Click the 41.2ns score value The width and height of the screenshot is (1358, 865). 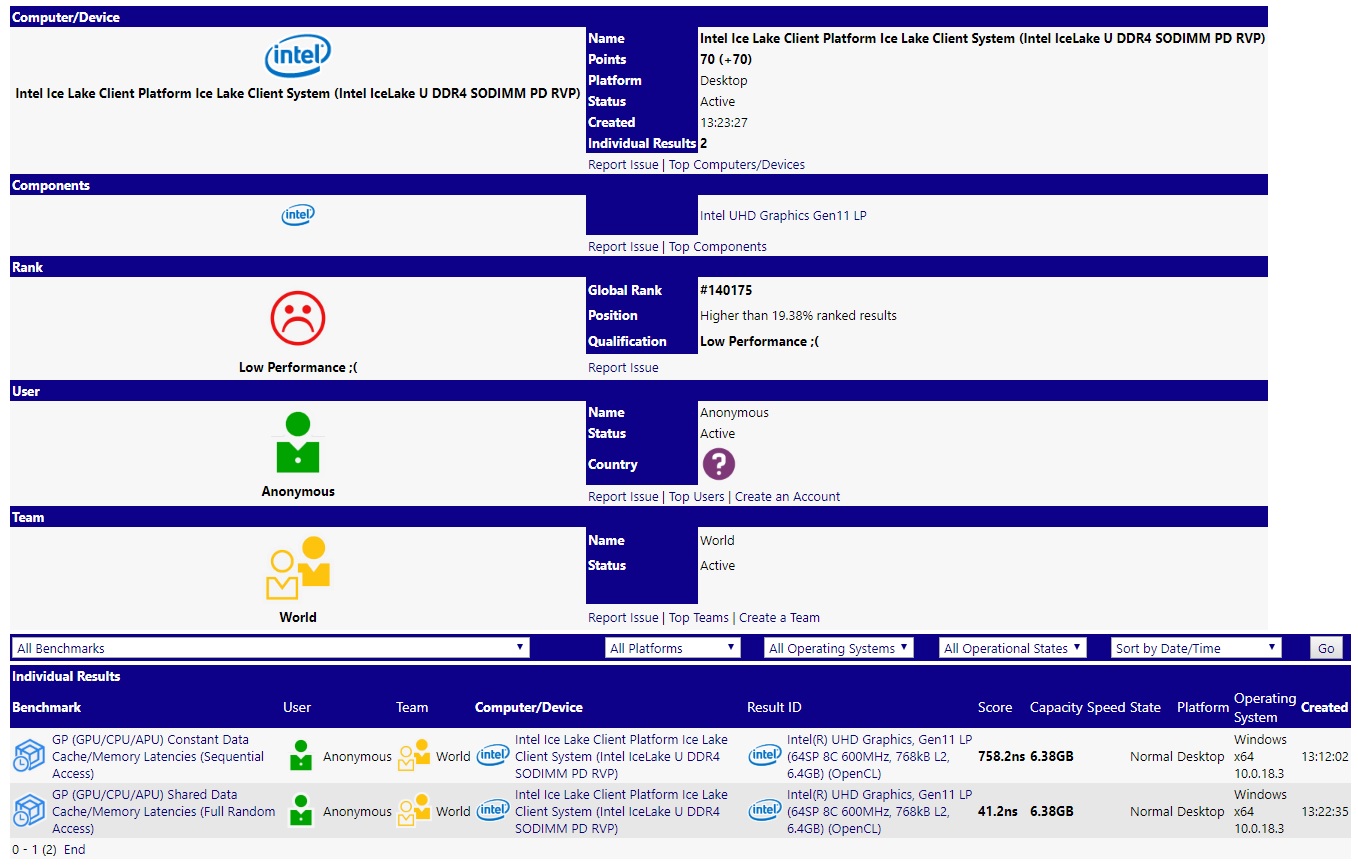click(996, 812)
